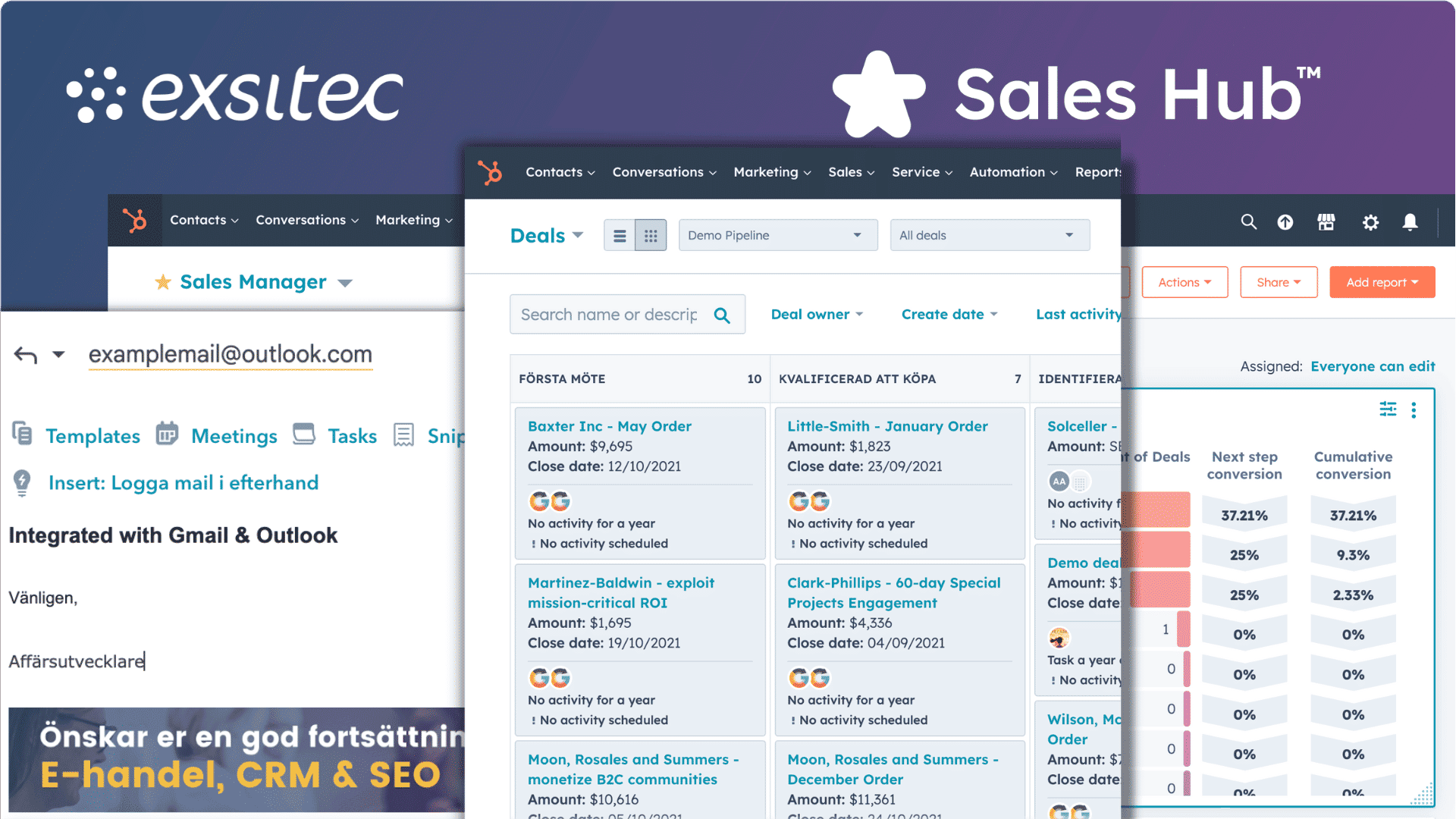The height and width of the screenshot is (819, 1456).
Task: Click owner avatars on Little-Smith card
Action: [x=809, y=501]
